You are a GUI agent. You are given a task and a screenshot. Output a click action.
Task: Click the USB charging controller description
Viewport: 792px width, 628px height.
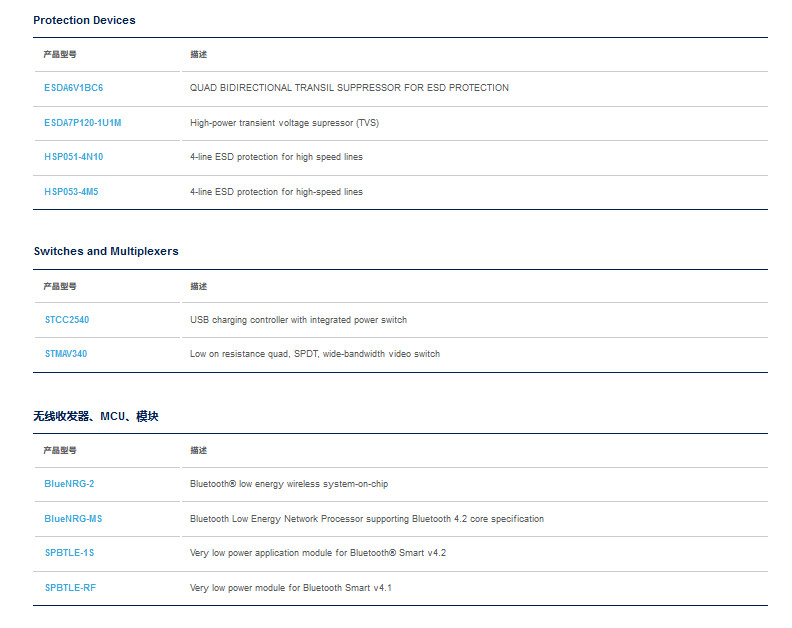pos(299,320)
